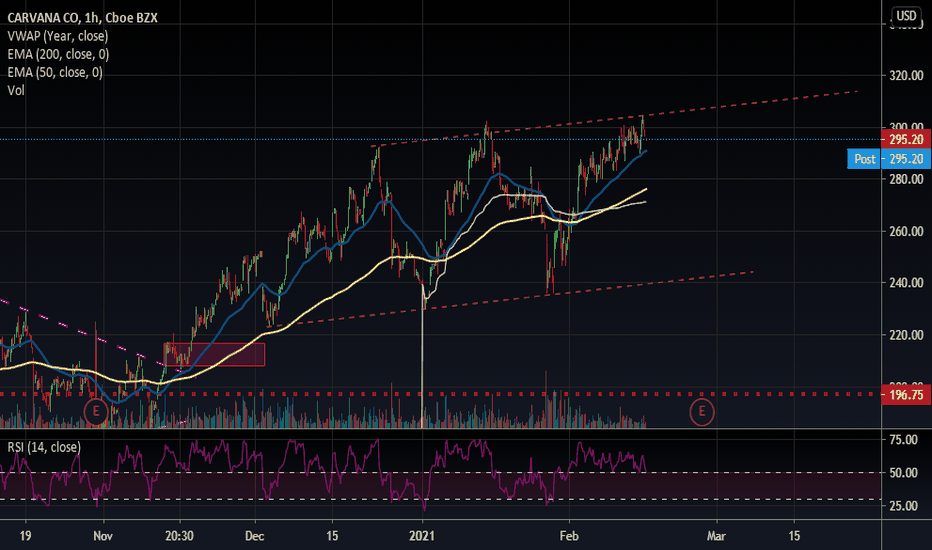
Task: Click the blue Post 295.20 price label
Action: tap(889, 159)
